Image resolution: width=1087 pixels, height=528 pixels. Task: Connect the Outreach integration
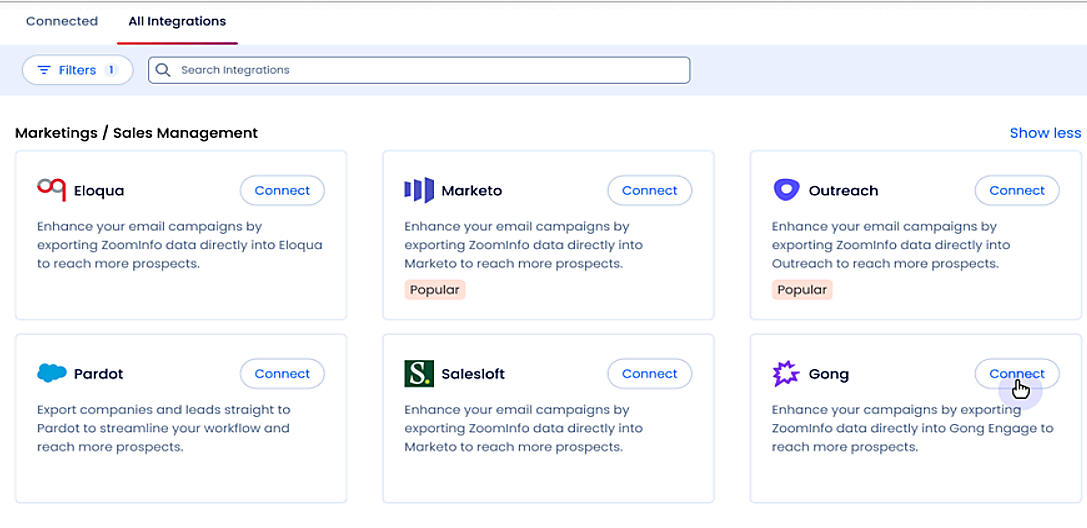tap(1017, 191)
